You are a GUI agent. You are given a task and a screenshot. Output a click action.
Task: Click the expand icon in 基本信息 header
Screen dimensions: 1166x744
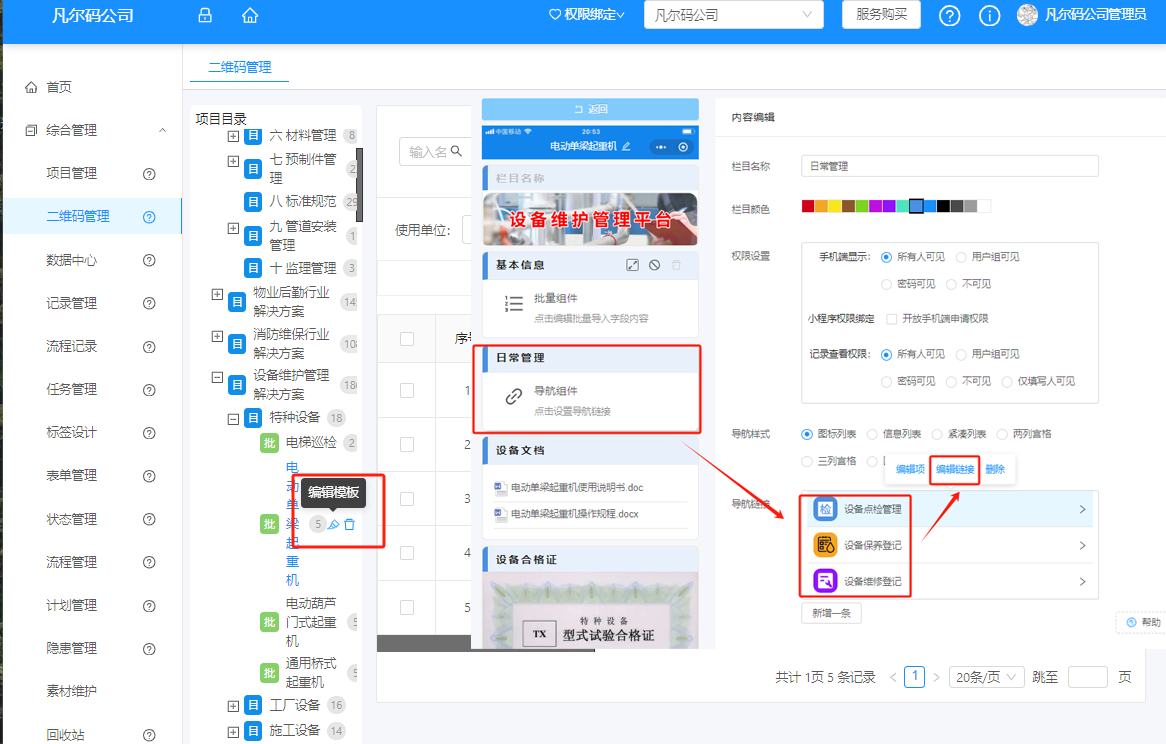pyautogui.click(x=632, y=265)
